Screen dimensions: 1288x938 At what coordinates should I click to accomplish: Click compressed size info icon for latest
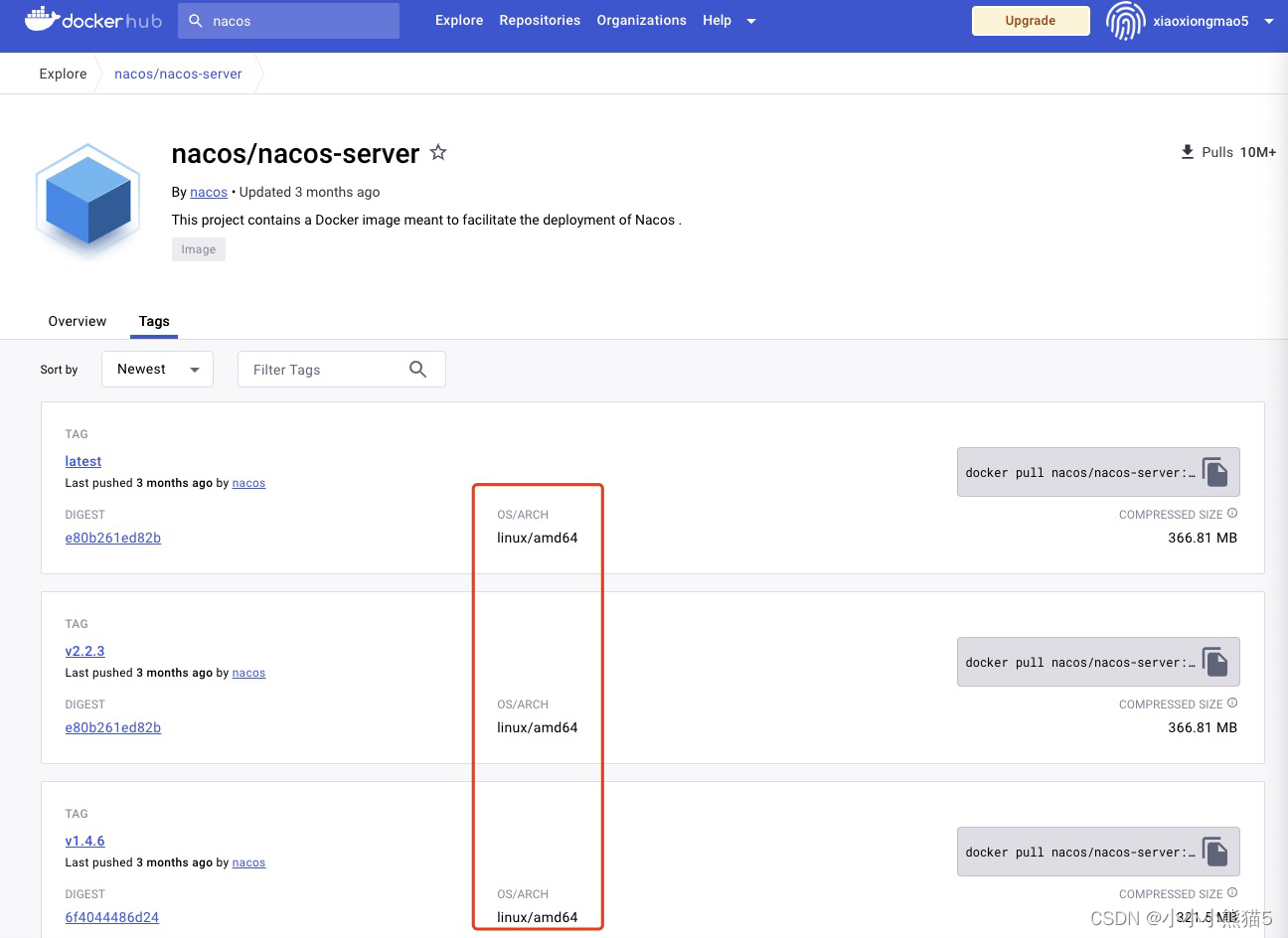pyautogui.click(x=1232, y=514)
